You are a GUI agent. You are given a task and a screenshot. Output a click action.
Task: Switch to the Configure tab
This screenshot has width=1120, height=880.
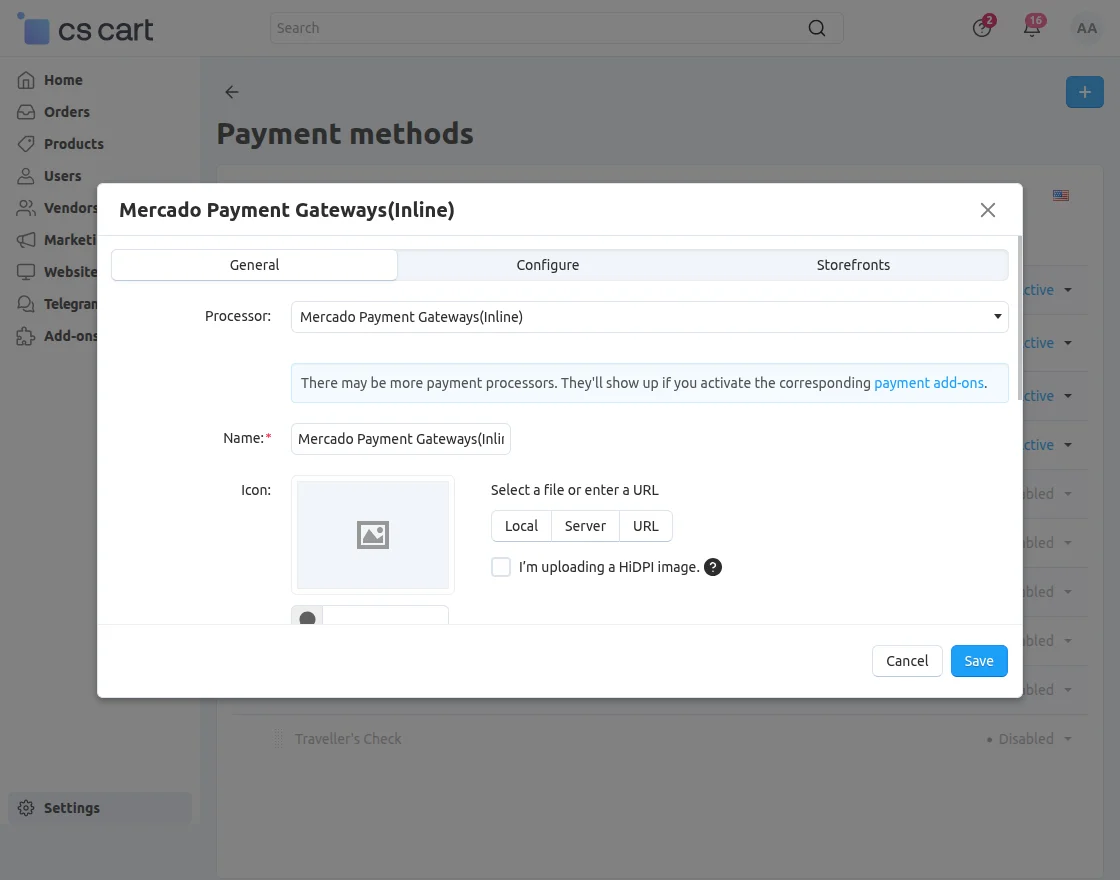548,265
